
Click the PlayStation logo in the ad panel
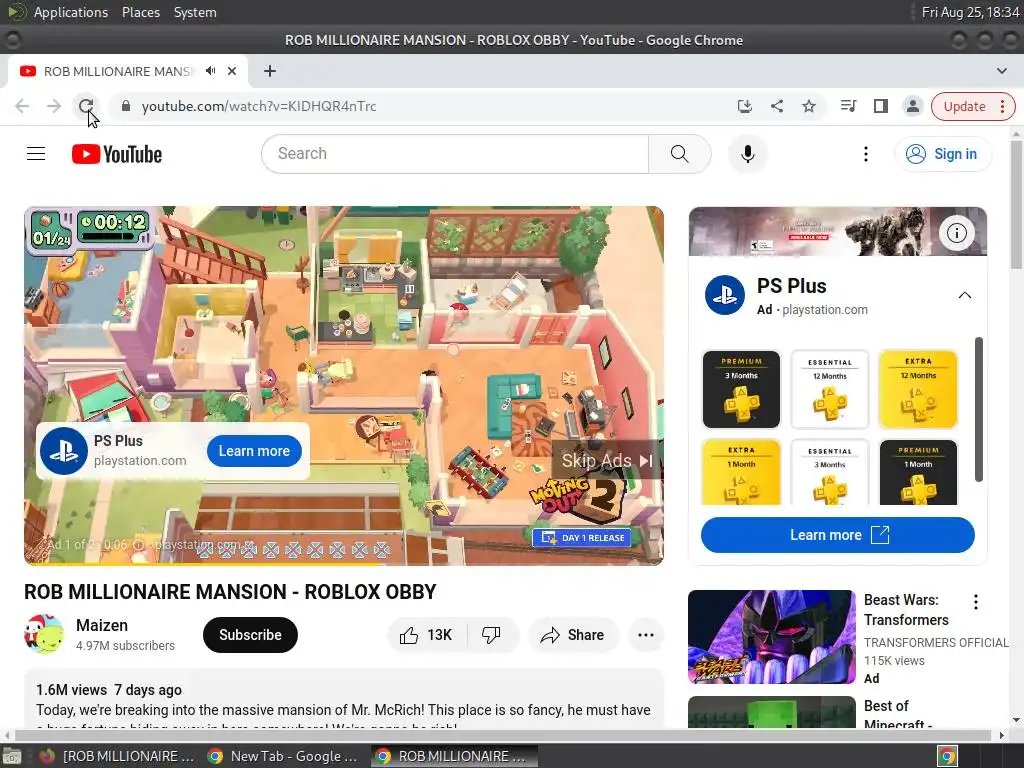725,295
